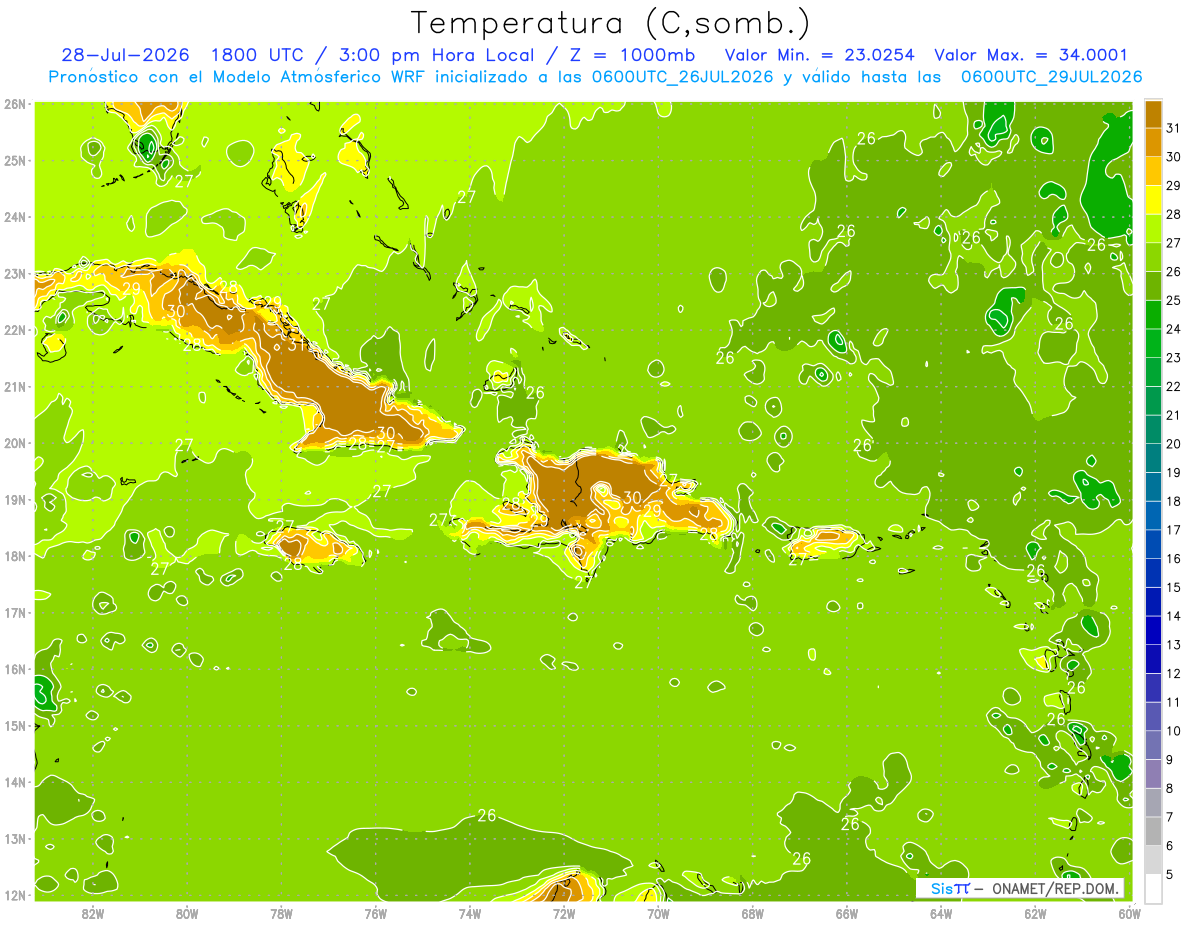This screenshot has height=927, width=1200.
Task: Select the "19N" latitude axis label
Action: click(14, 499)
